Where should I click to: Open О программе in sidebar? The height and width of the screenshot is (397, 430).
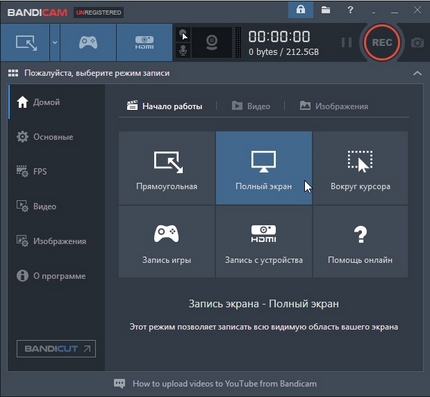click(x=56, y=276)
